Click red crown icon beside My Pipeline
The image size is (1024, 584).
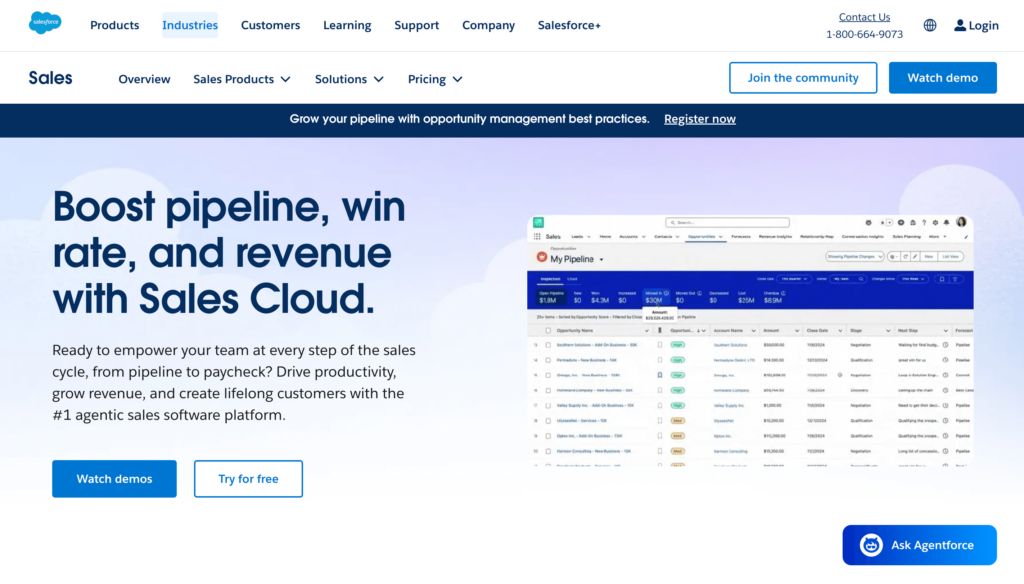pos(542,257)
